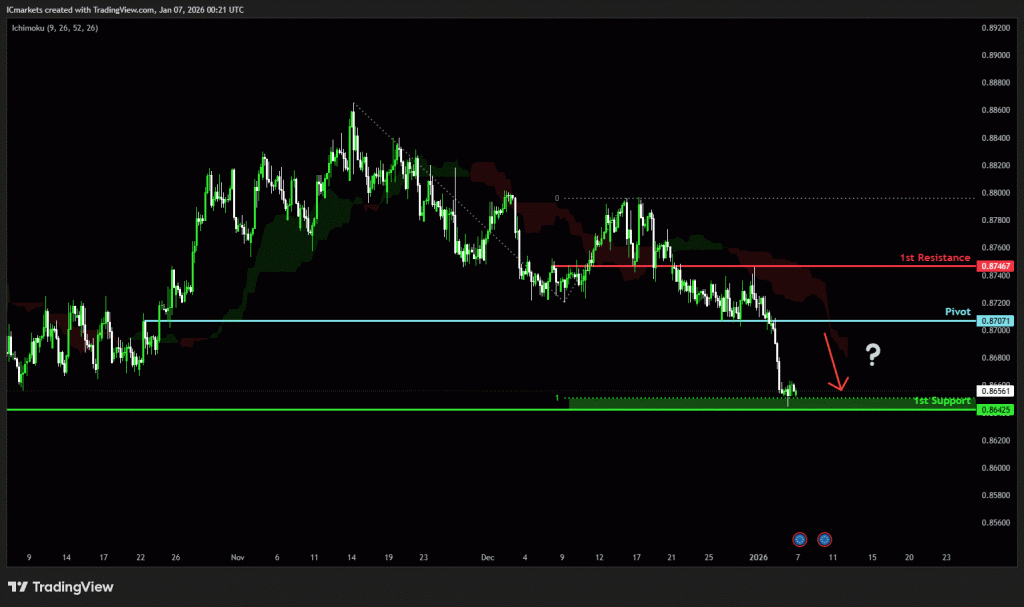Click the blue 0.87071 pivot price tag
This screenshot has height=607, width=1024.
click(997, 321)
